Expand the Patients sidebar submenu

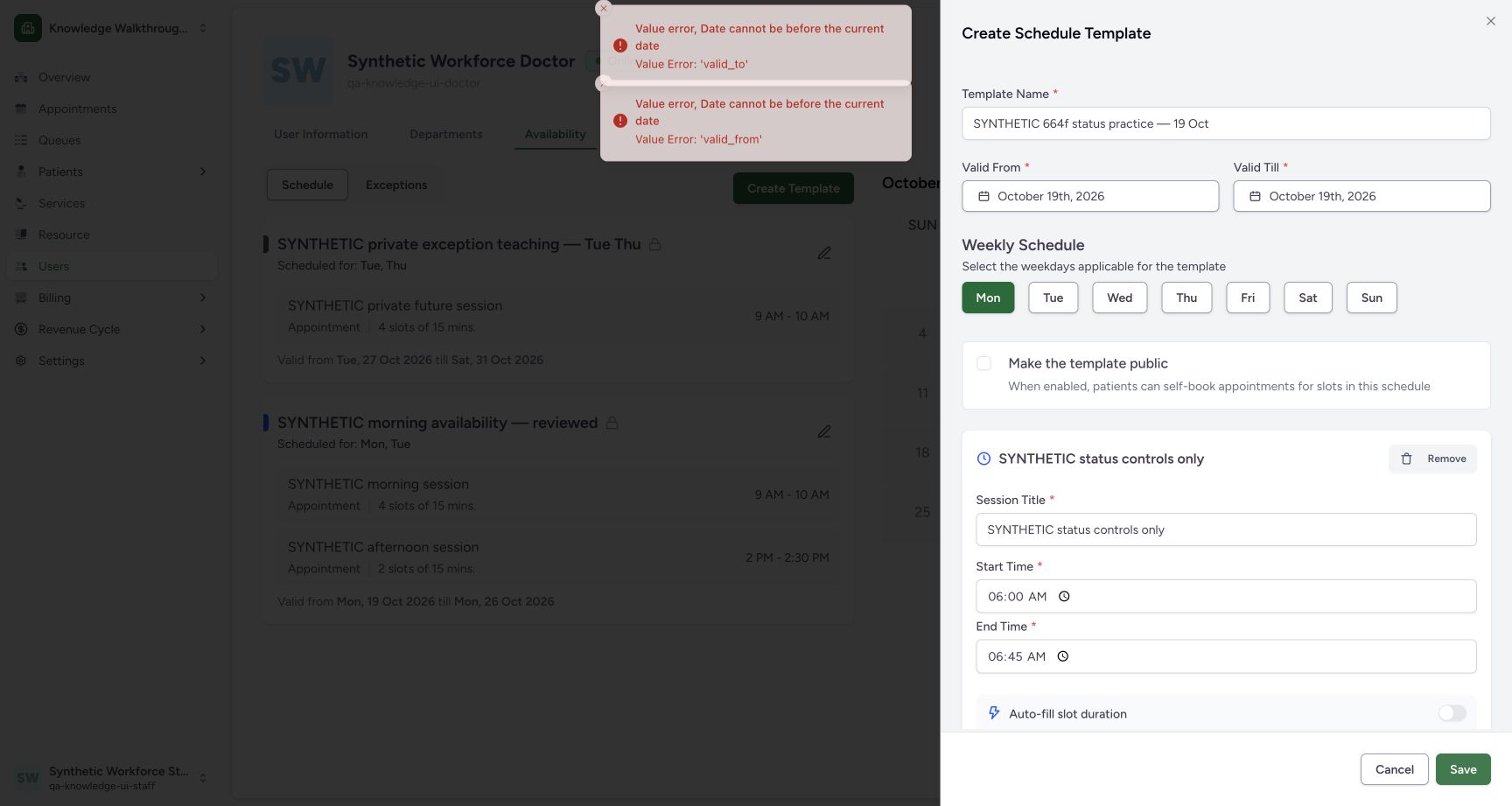[203, 172]
